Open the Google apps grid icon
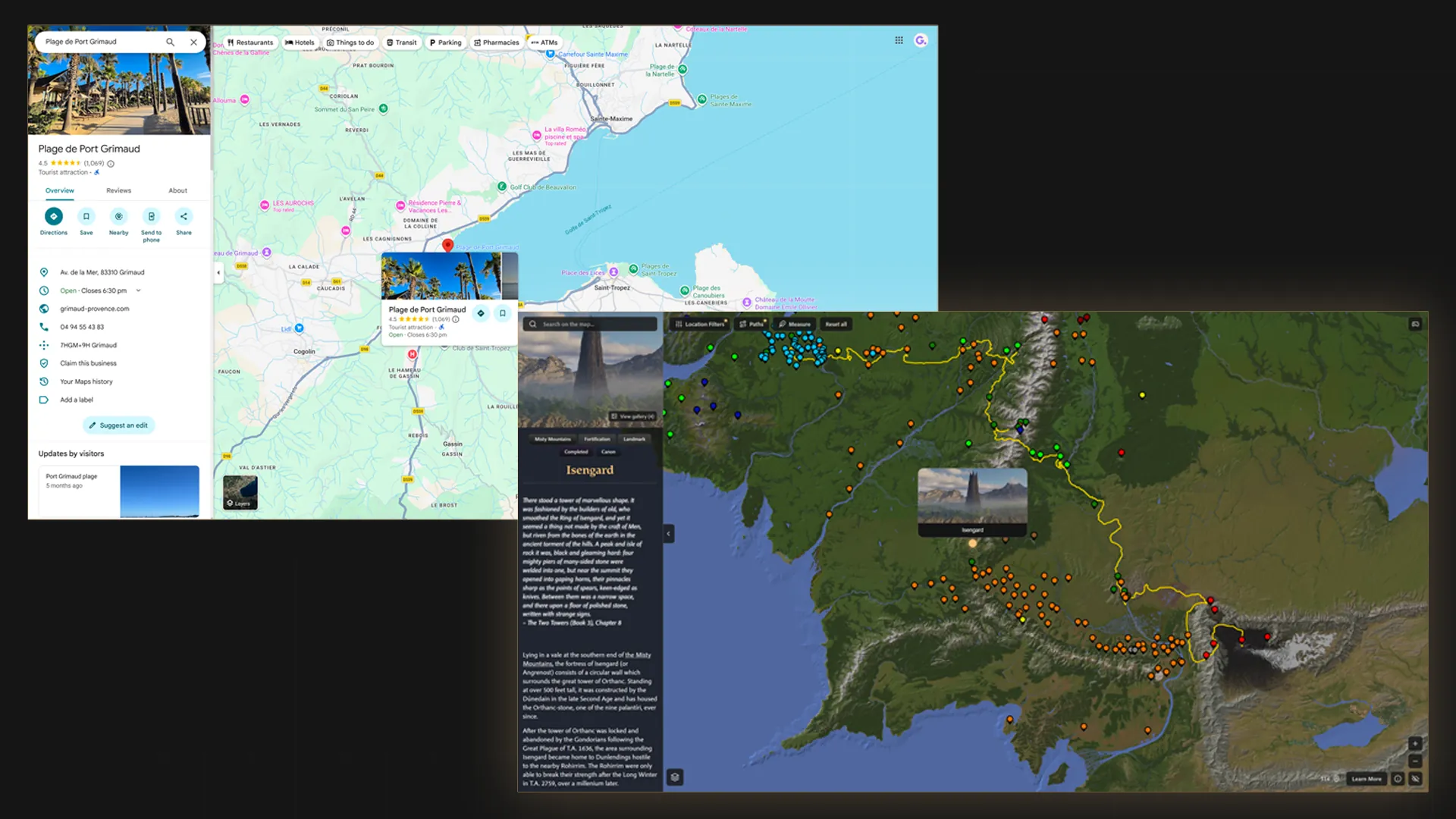 (899, 40)
